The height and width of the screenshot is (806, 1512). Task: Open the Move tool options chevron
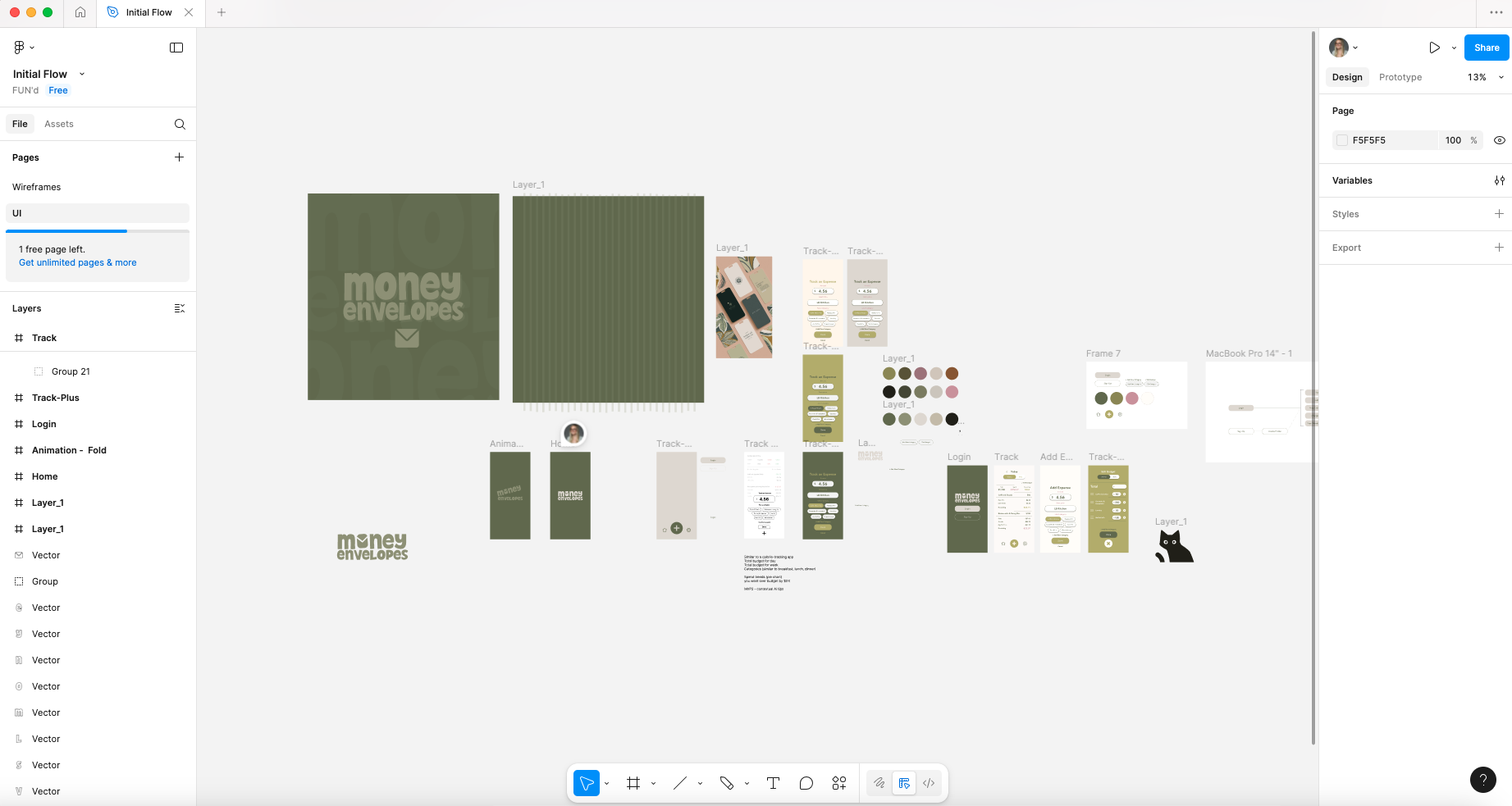coord(607,783)
